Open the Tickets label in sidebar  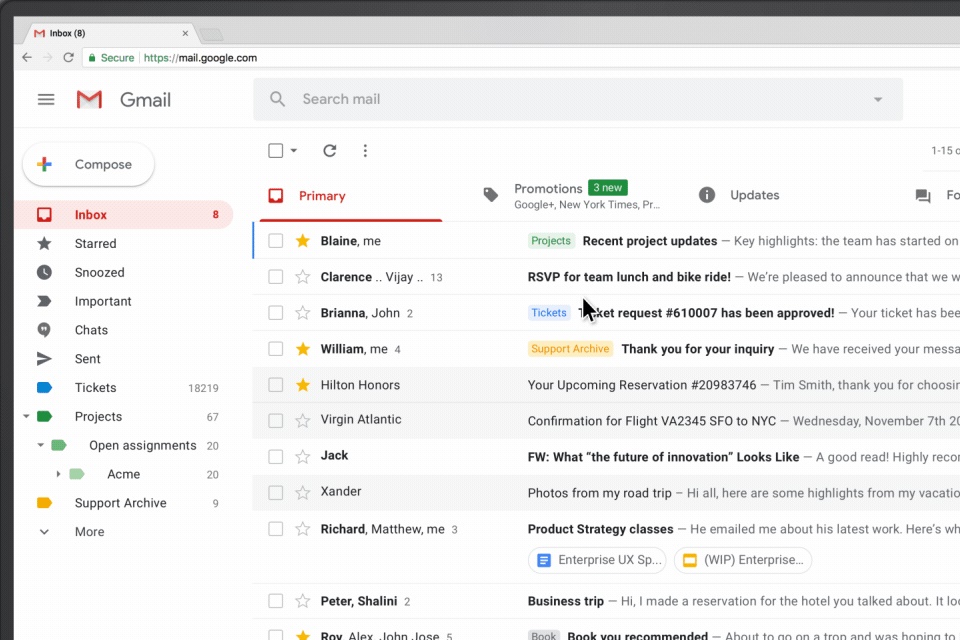tap(96, 387)
